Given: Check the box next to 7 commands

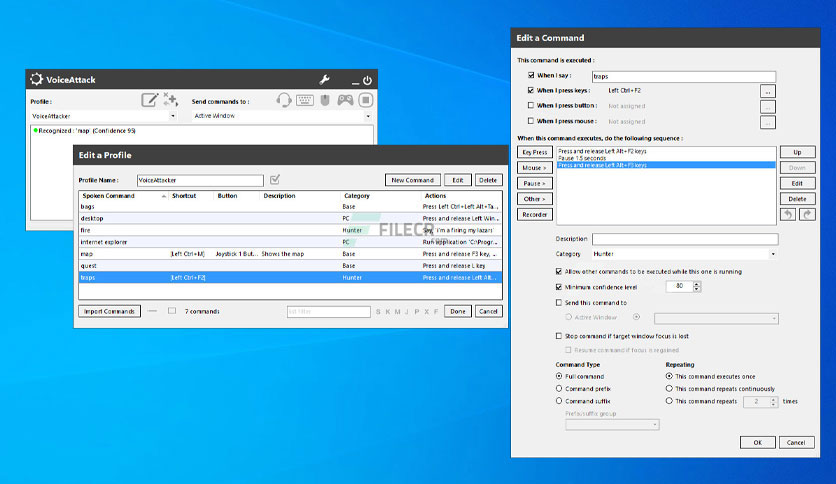Looking at the screenshot, I should (172, 311).
